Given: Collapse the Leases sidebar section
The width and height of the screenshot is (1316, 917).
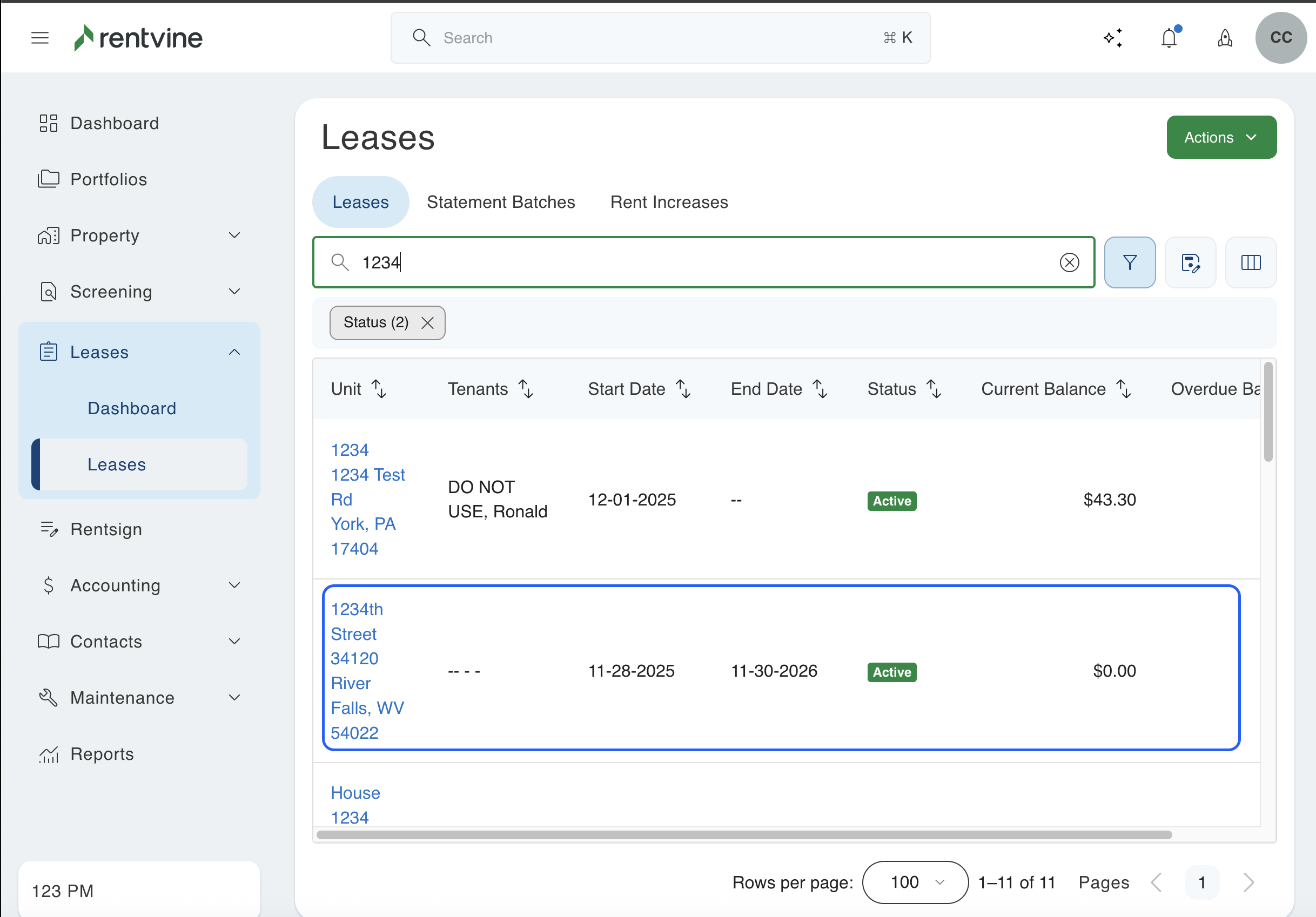Looking at the screenshot, I should pos(234,352).
